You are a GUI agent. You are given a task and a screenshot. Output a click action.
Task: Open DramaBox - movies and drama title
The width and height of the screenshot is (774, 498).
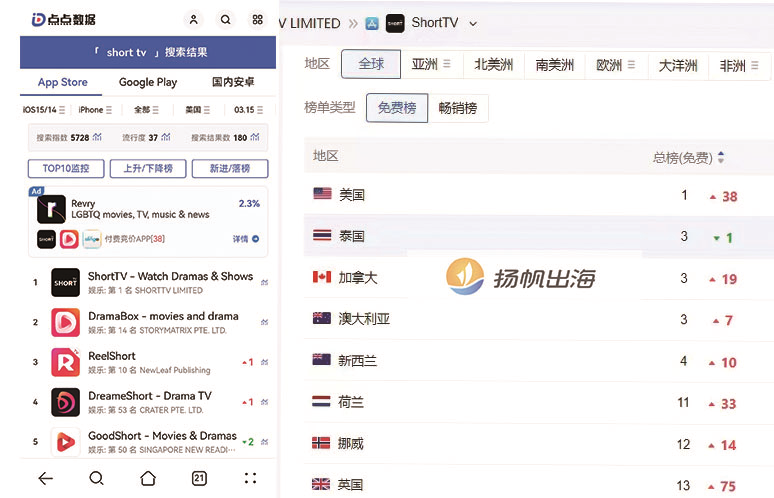[163, 316]
